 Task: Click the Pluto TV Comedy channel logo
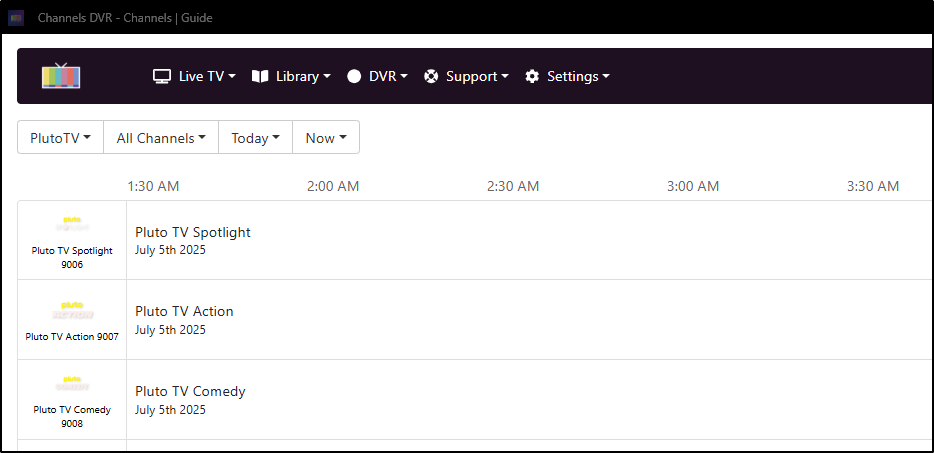(x=72, y=384)
